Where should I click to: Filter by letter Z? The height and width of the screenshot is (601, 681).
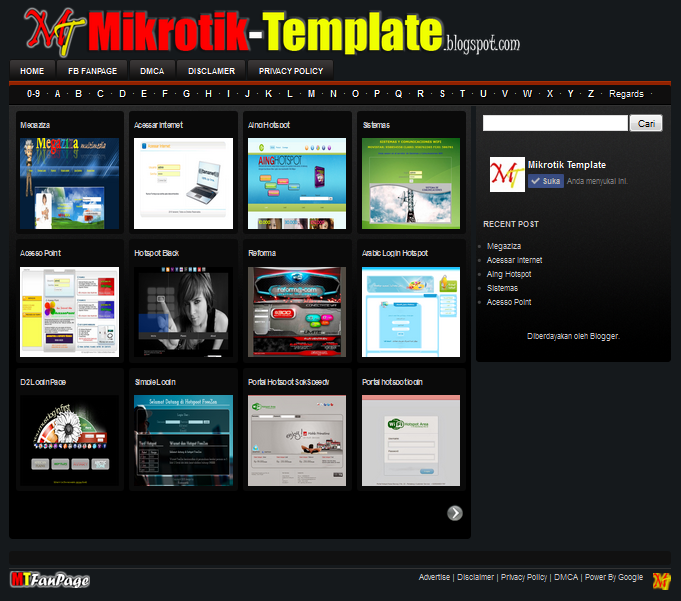[591, 94]
